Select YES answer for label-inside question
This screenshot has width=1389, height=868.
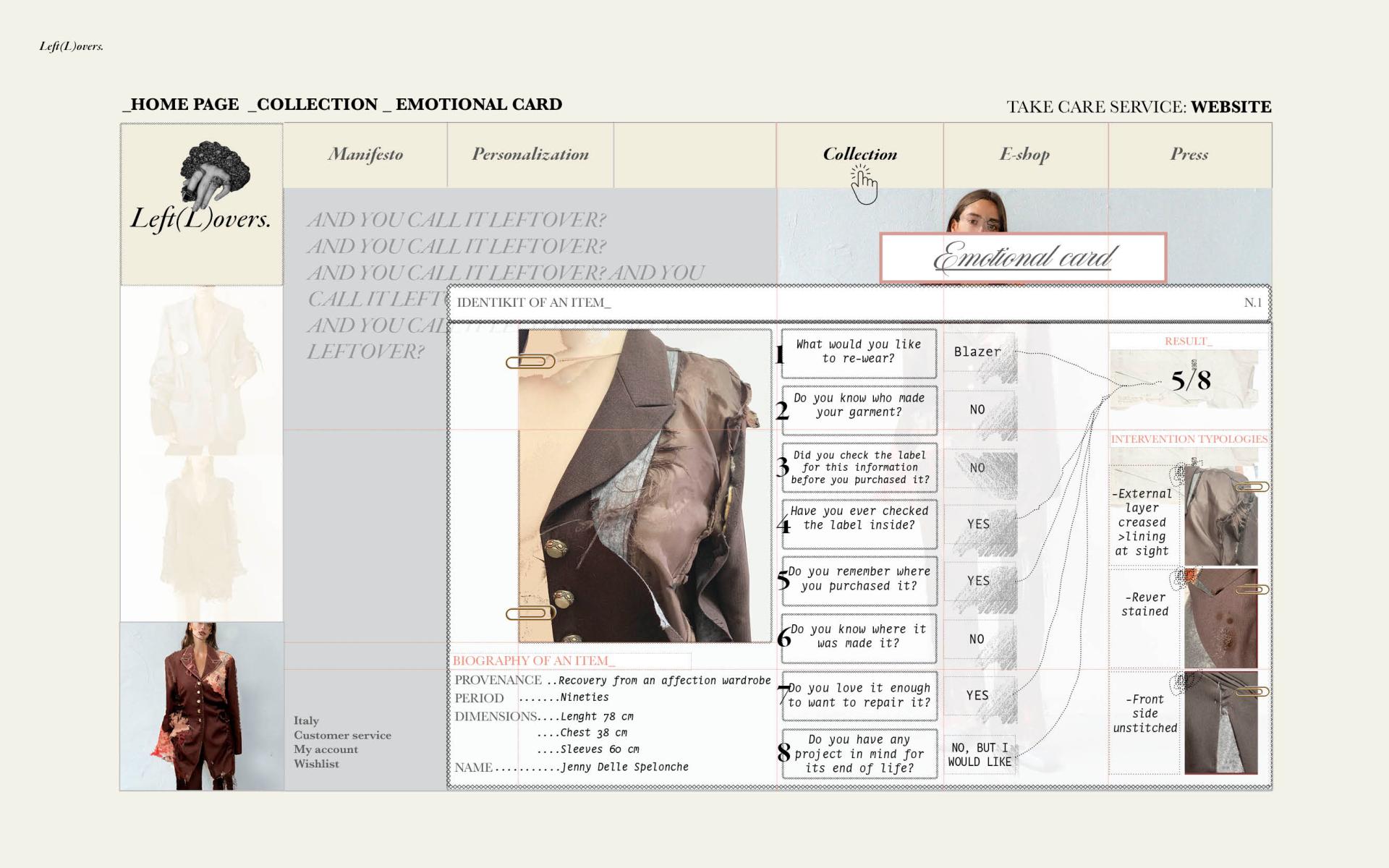(979, 524)
